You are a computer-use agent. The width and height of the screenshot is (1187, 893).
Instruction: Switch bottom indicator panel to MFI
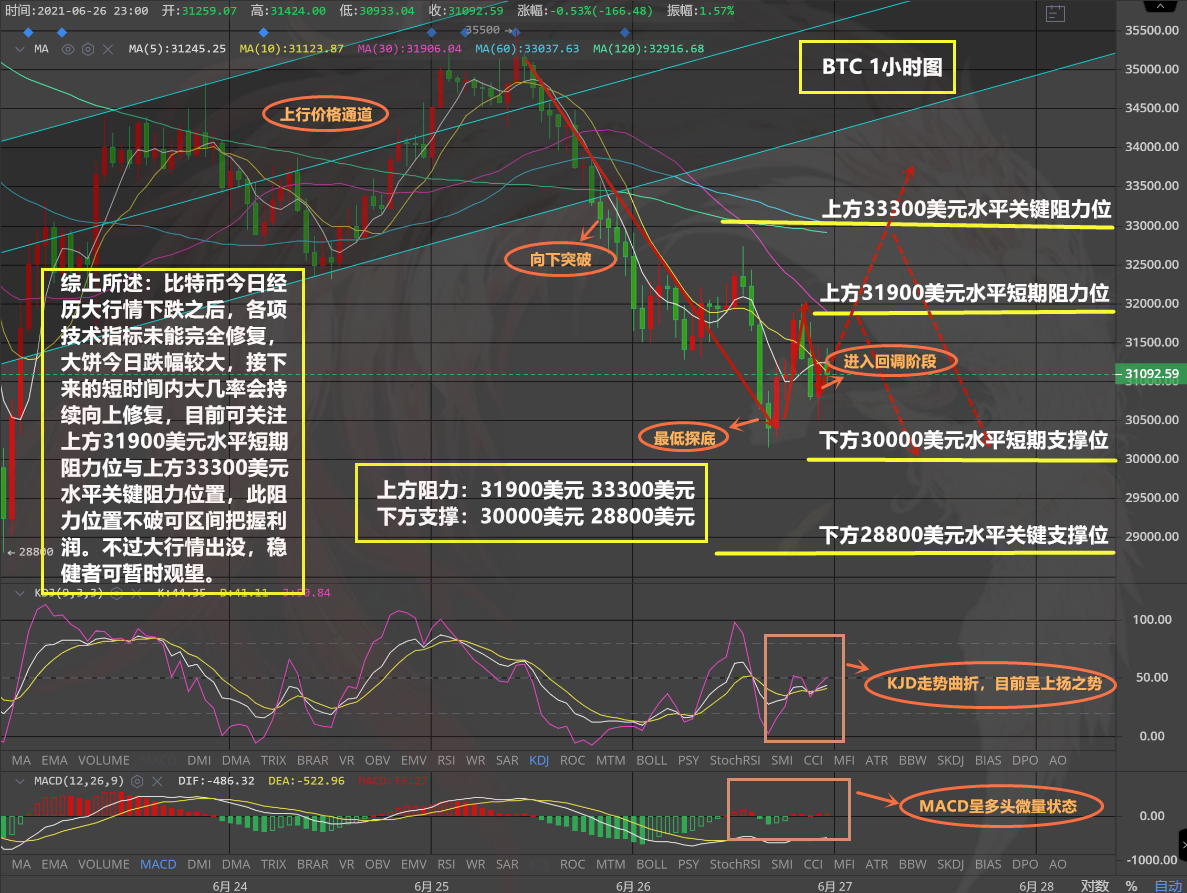pyautogui.click(x=844, y=864)
